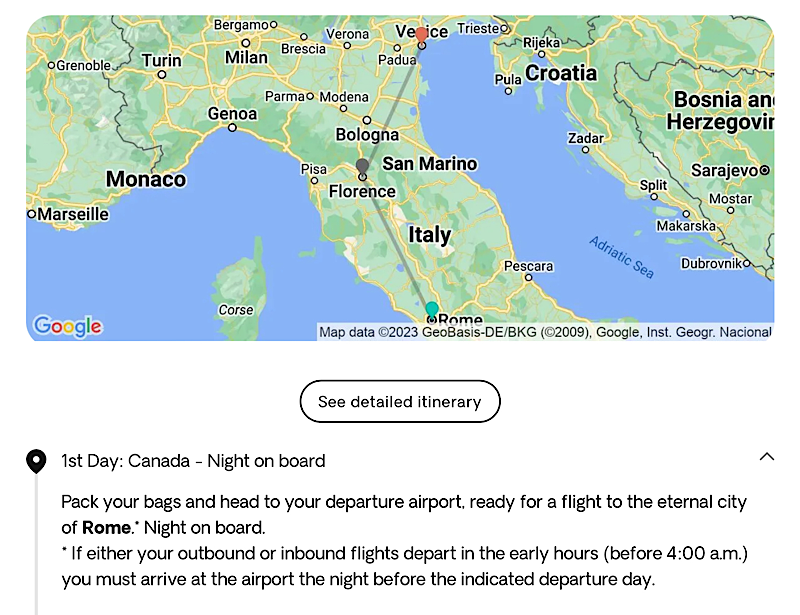Screen dimensions: 800x615
Task: Select the 1st Day: Canada heading
Action: (x=193, y=461)
